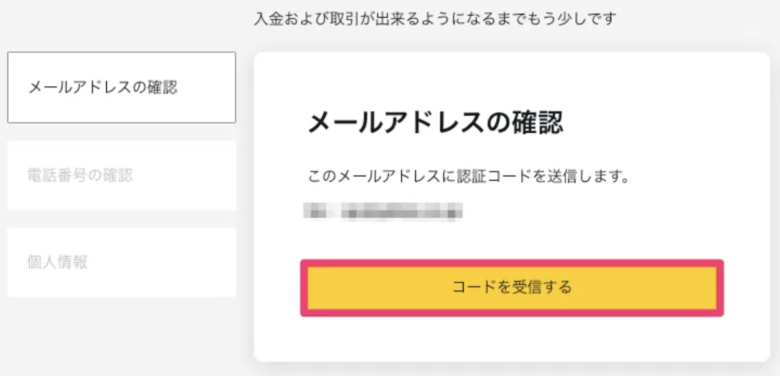Activate the outlined email verification sidebar box
The width and height of the screenshot is (780, 376).
(121, 88)
